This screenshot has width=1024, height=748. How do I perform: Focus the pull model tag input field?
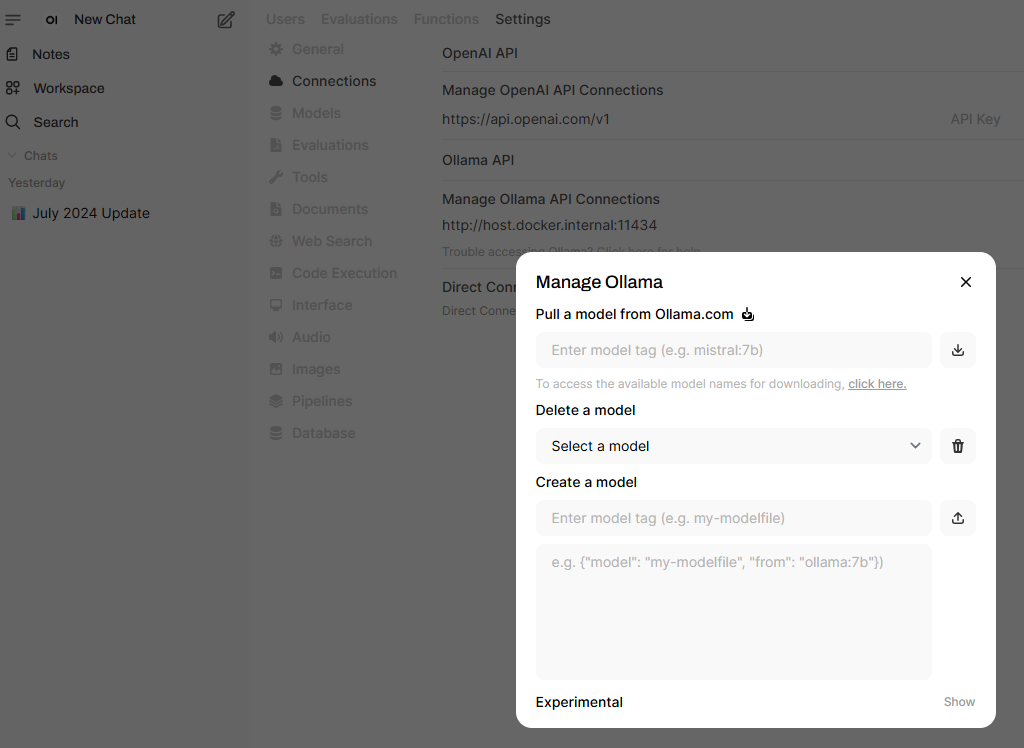click(x=733, y=350)
